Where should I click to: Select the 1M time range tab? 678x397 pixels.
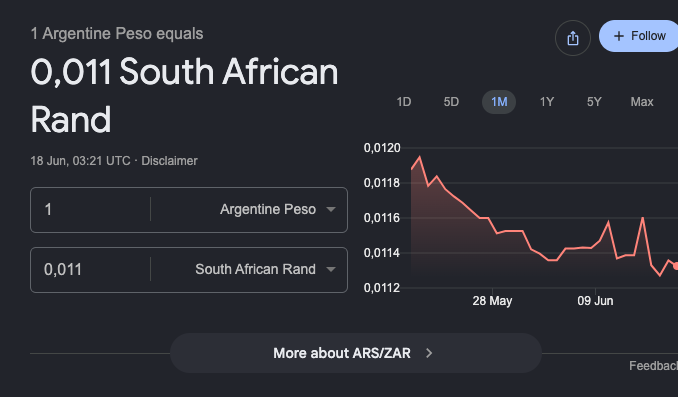[x=499, y=102]
